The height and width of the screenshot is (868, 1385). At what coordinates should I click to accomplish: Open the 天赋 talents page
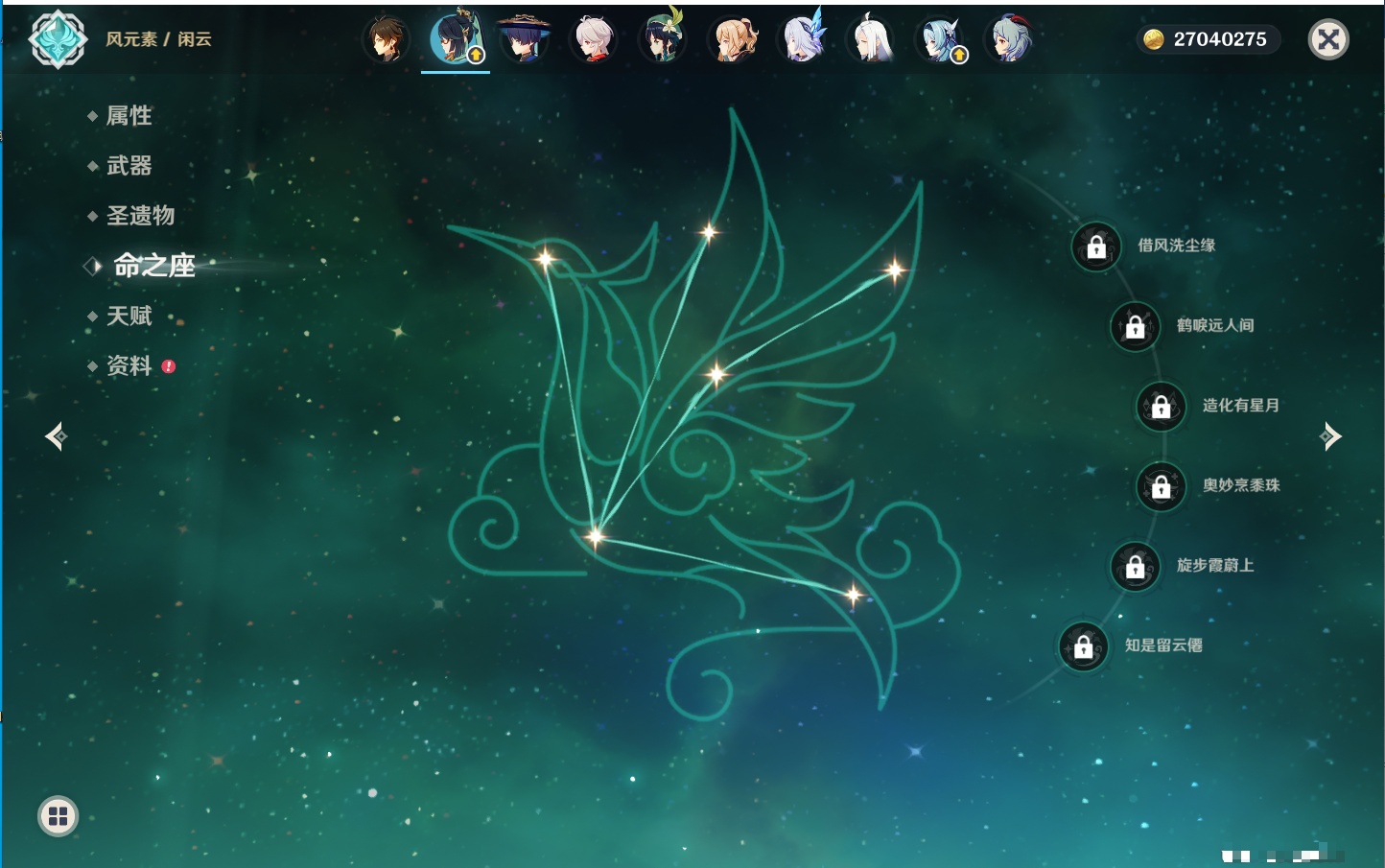(129, 317)
